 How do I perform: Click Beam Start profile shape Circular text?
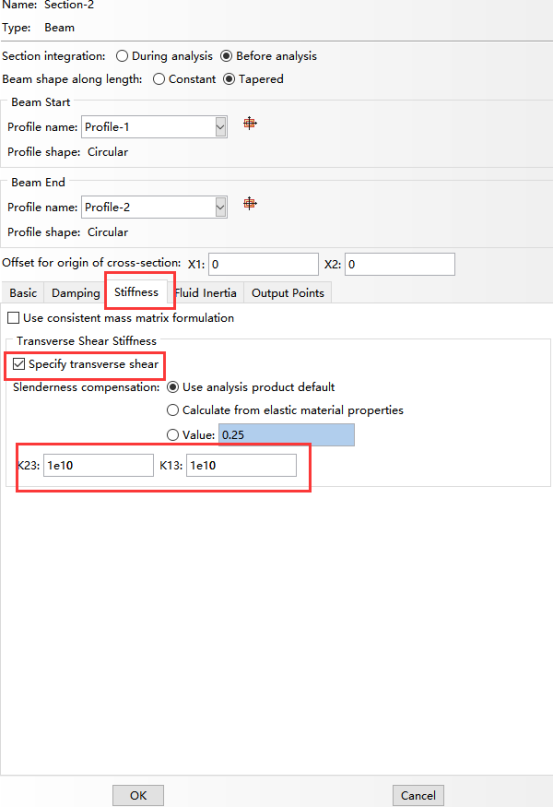108,152
